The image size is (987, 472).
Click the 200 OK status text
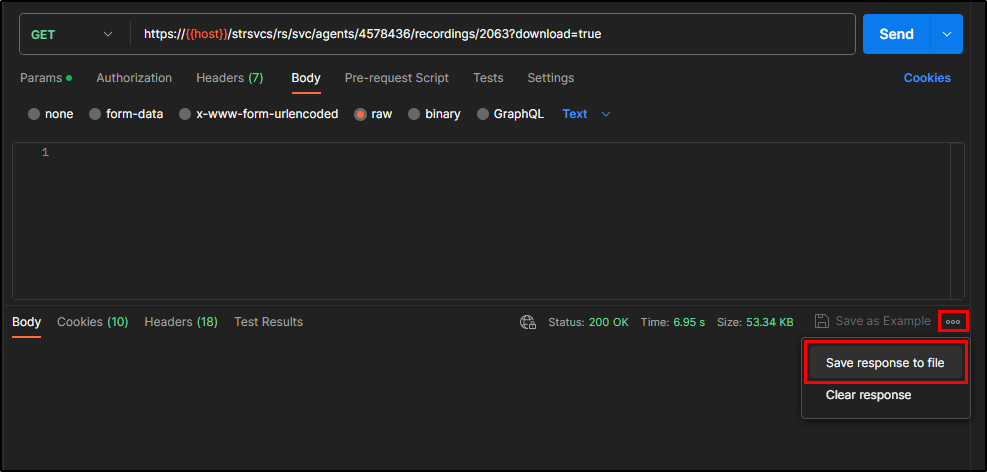point(609,322)
